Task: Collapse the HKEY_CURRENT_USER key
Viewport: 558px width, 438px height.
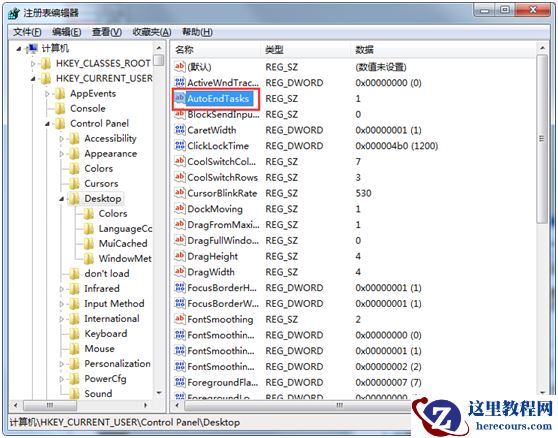Action: [x=33, y=79]
